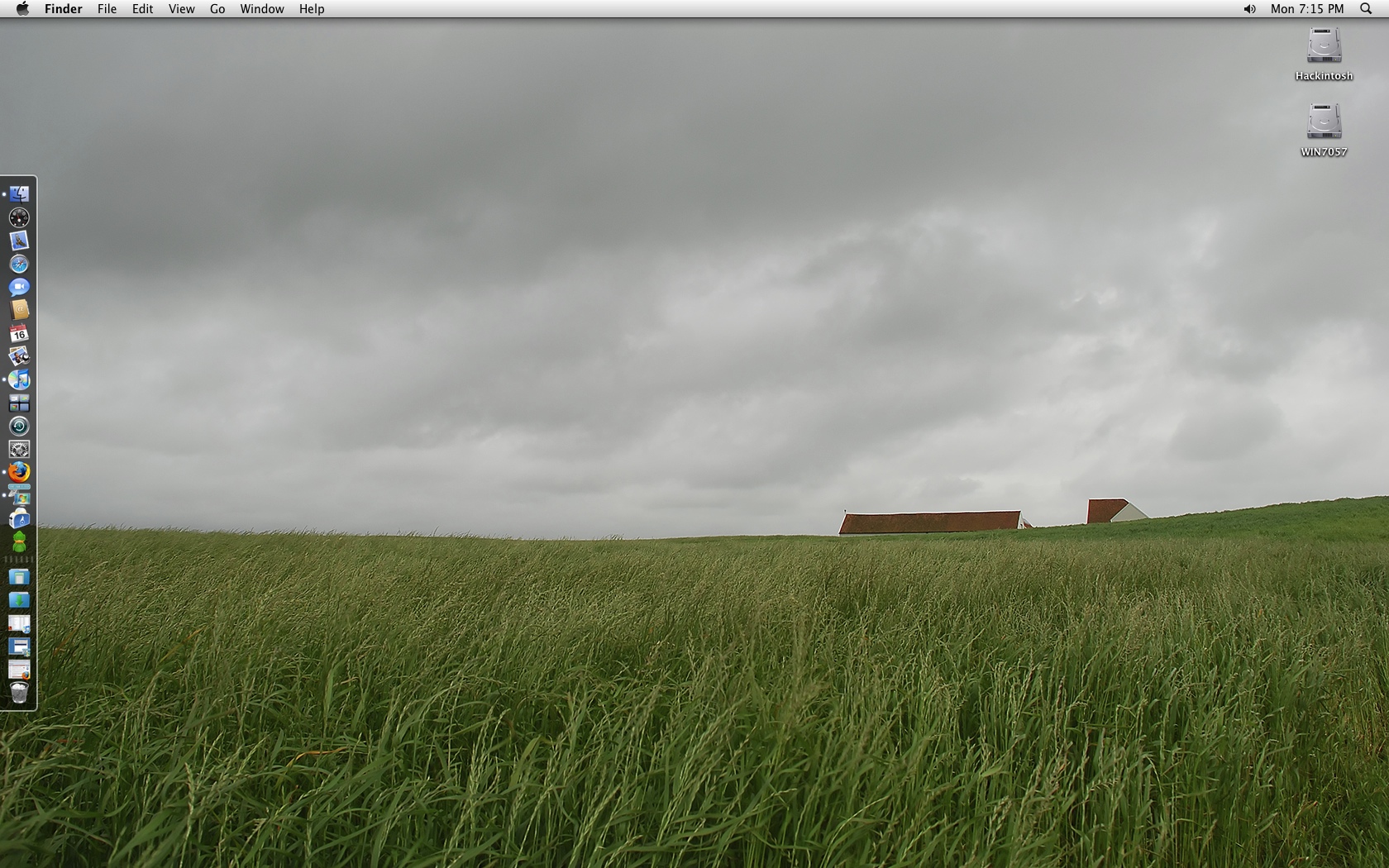Open System Preferences in the Dock
The image size is (1389, 868).
[19, 449]
